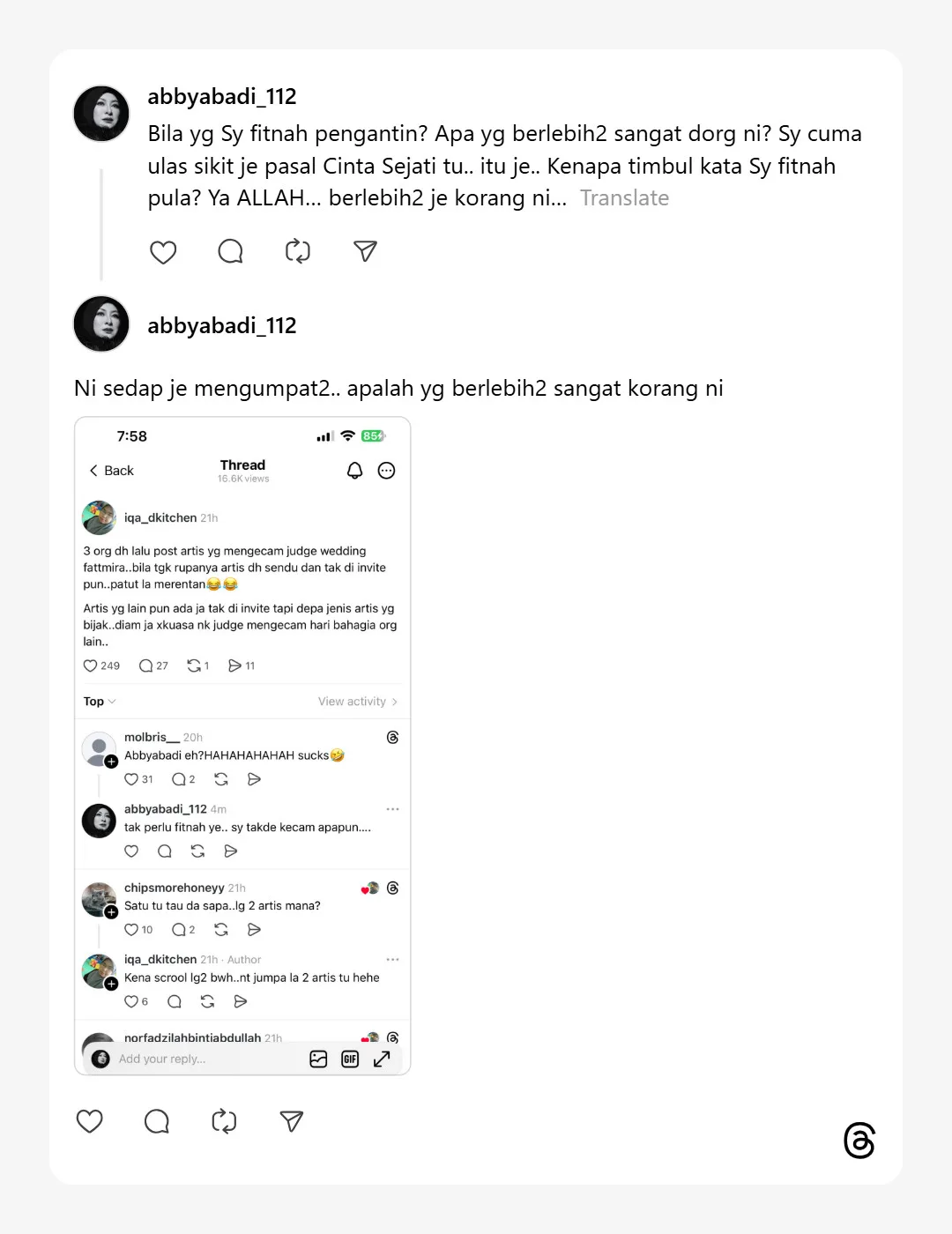
Task: Open the GIF picker in reply bar
Action: (350, 1059)
